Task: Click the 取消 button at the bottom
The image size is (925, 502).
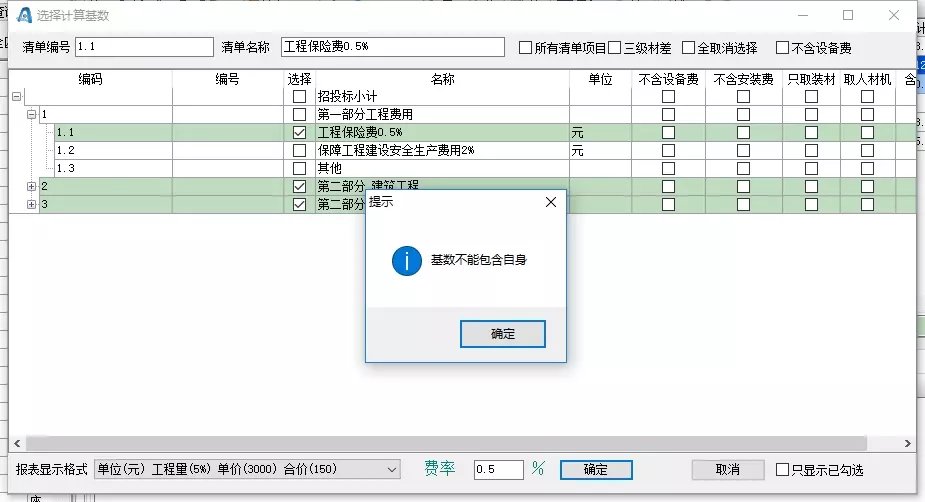Action: pos(727,470)
